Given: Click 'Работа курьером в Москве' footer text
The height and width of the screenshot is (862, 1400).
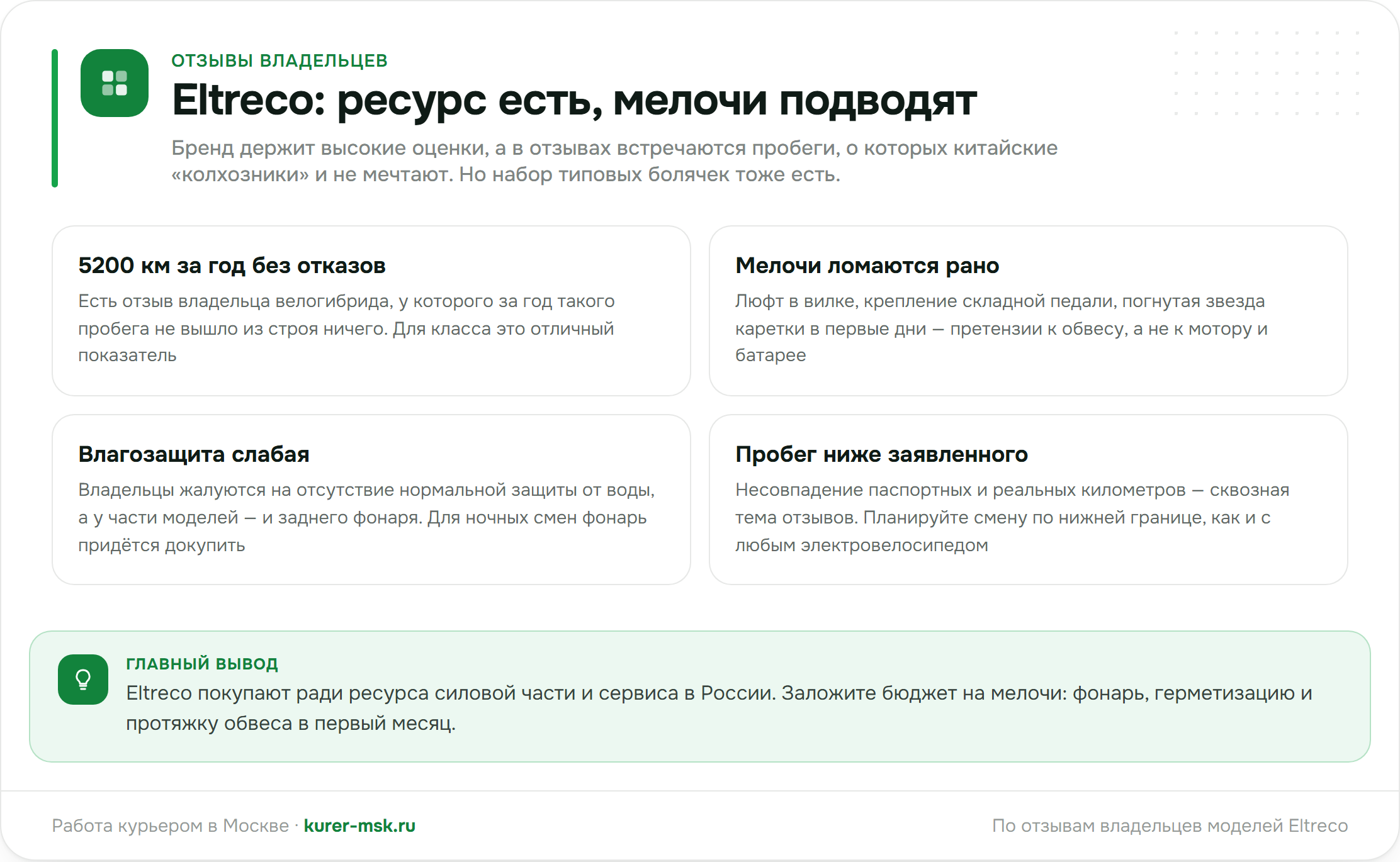Looking at the screenshot, I should tap(170, 826).
